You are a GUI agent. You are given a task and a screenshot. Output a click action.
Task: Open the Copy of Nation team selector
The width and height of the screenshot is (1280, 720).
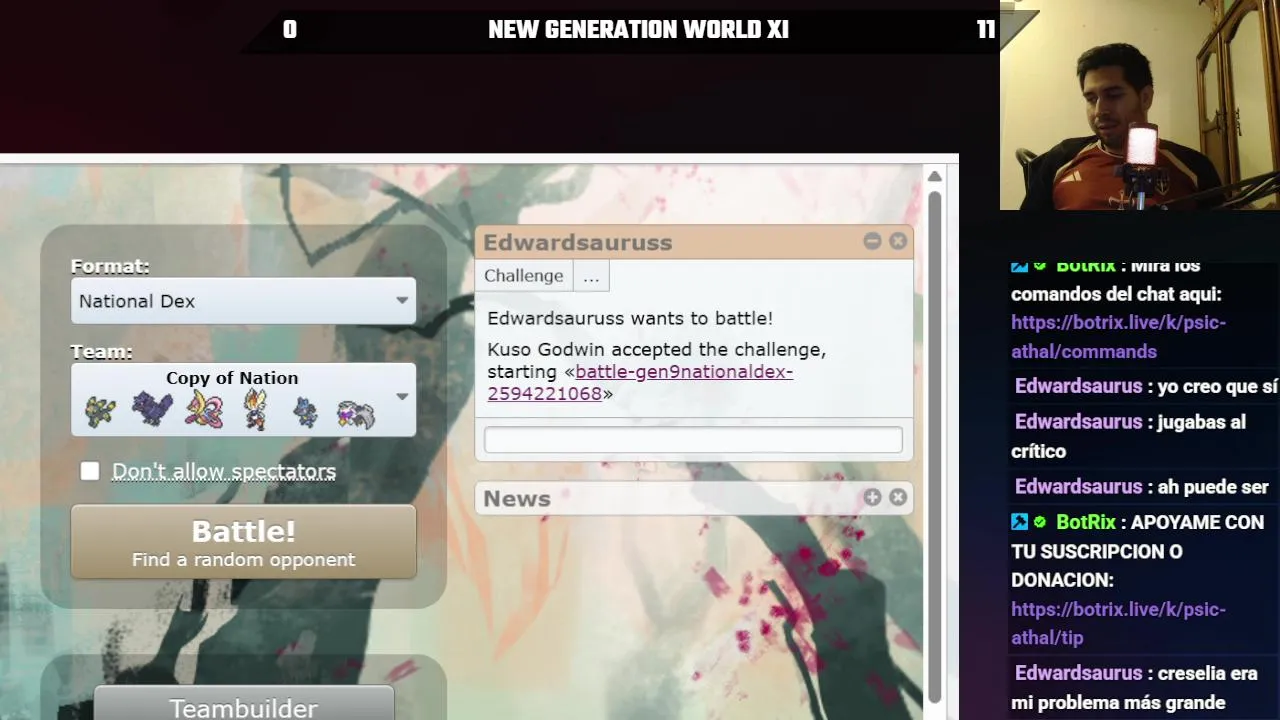click(243, 400)
